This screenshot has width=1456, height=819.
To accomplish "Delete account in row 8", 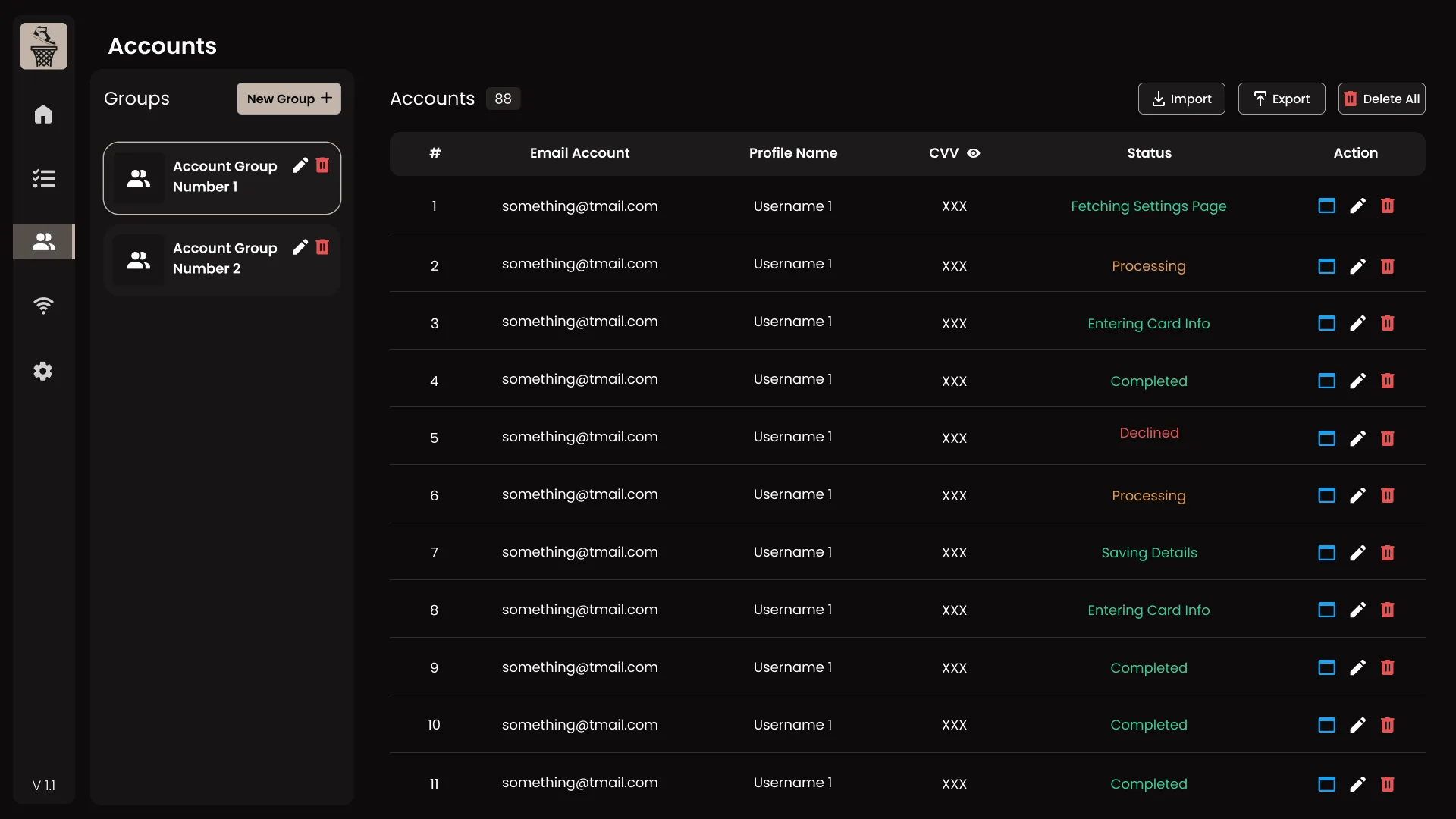I will click(x=1388, y=610).
